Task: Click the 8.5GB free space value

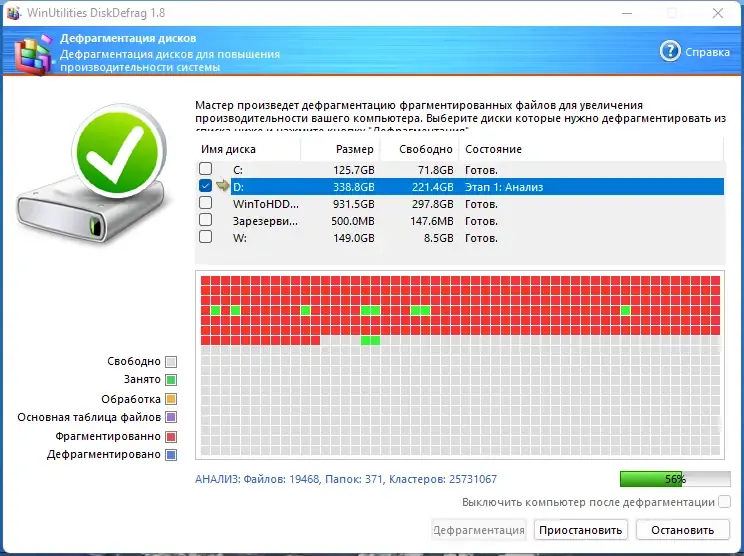Action: pyautogui.click(x=438, y=238)
